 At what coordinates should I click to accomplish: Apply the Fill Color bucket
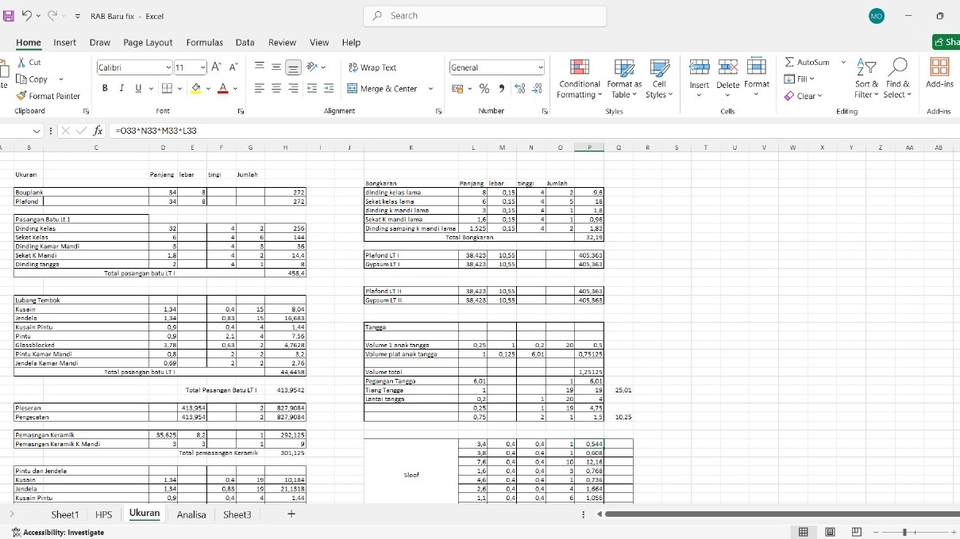pos(196,88)
